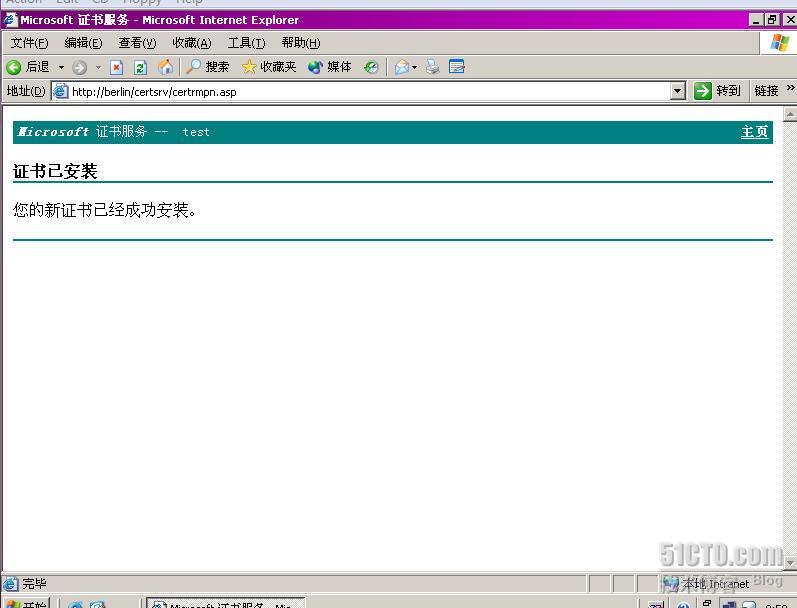
Task: Click the 证书已安装 heading
Action: pyautogui.click(x=55, y=171)
